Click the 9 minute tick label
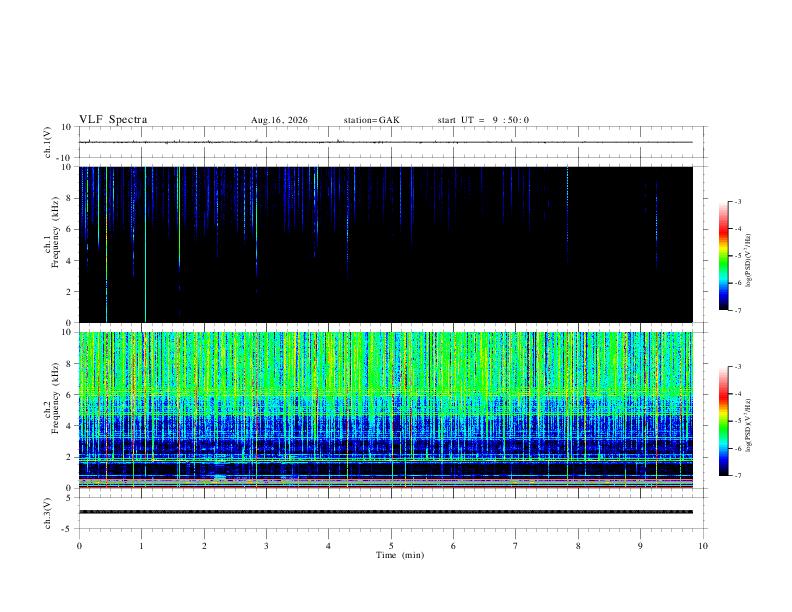 click(x=640, y=546)
